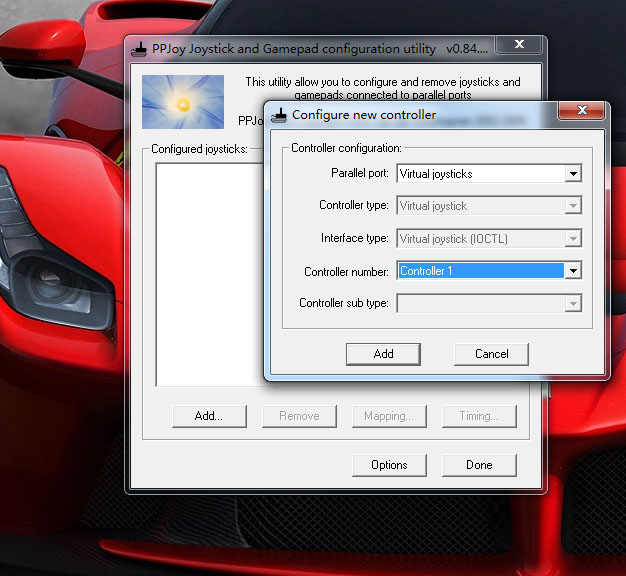The width and height of the screenshot is (626, 576).
Task: Click Add in Configure new controller dialog
Action: click(383, 354)
